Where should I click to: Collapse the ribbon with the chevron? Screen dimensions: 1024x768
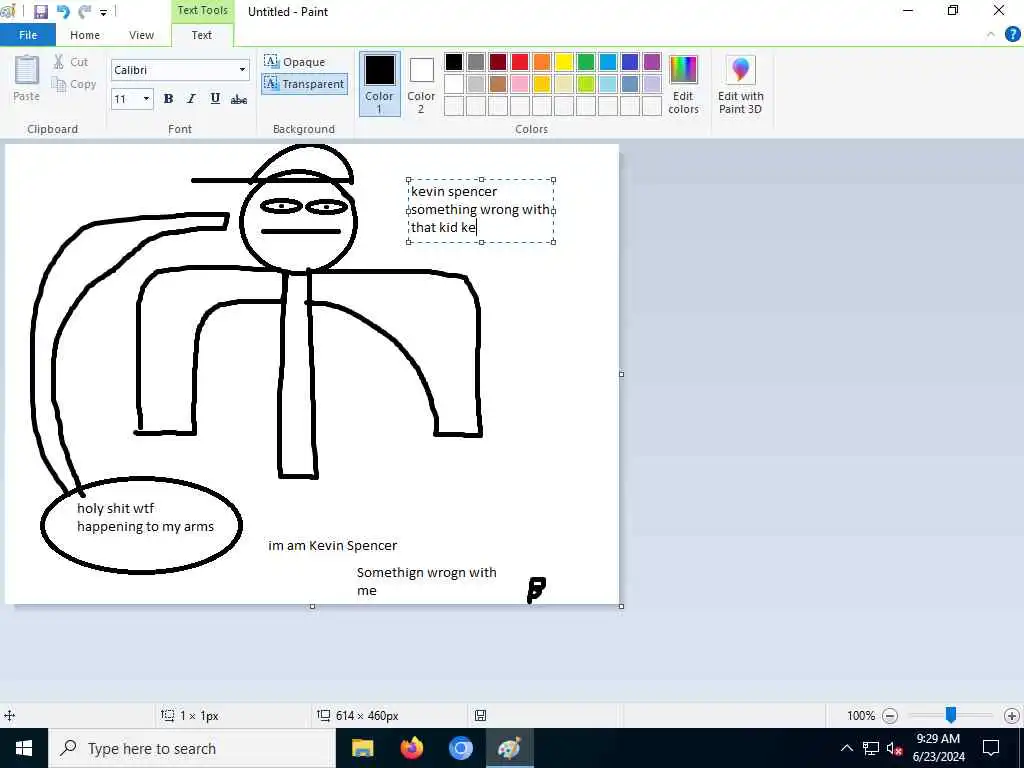coord(991,35)
